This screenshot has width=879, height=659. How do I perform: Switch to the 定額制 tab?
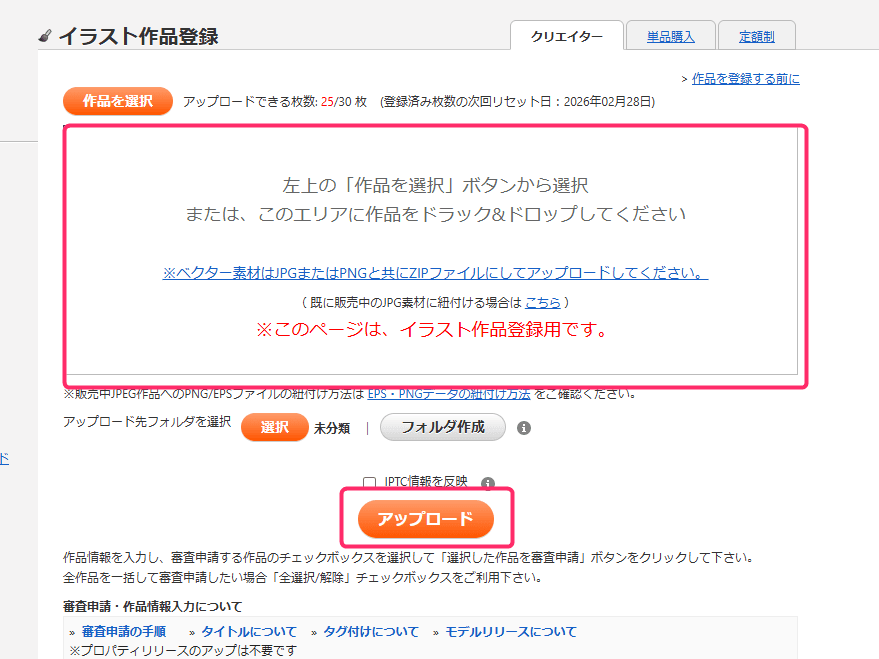tap(757, 34)
